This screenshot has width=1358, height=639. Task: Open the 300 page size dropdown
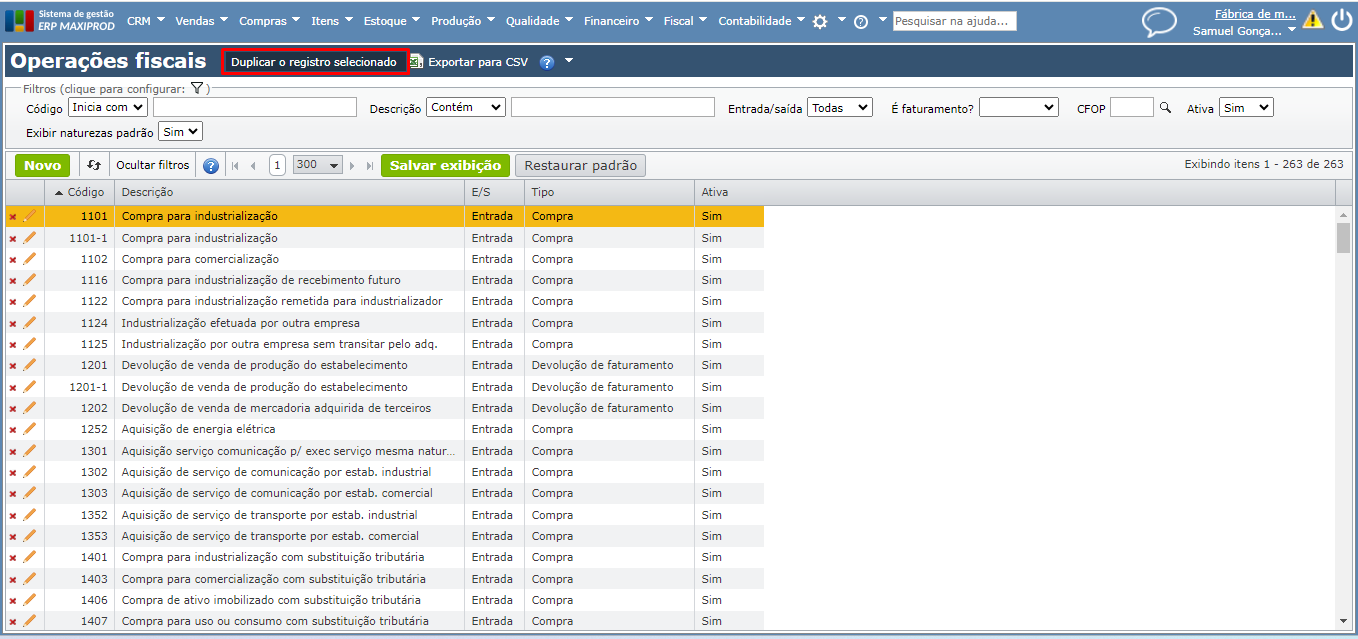coord(318,165)
